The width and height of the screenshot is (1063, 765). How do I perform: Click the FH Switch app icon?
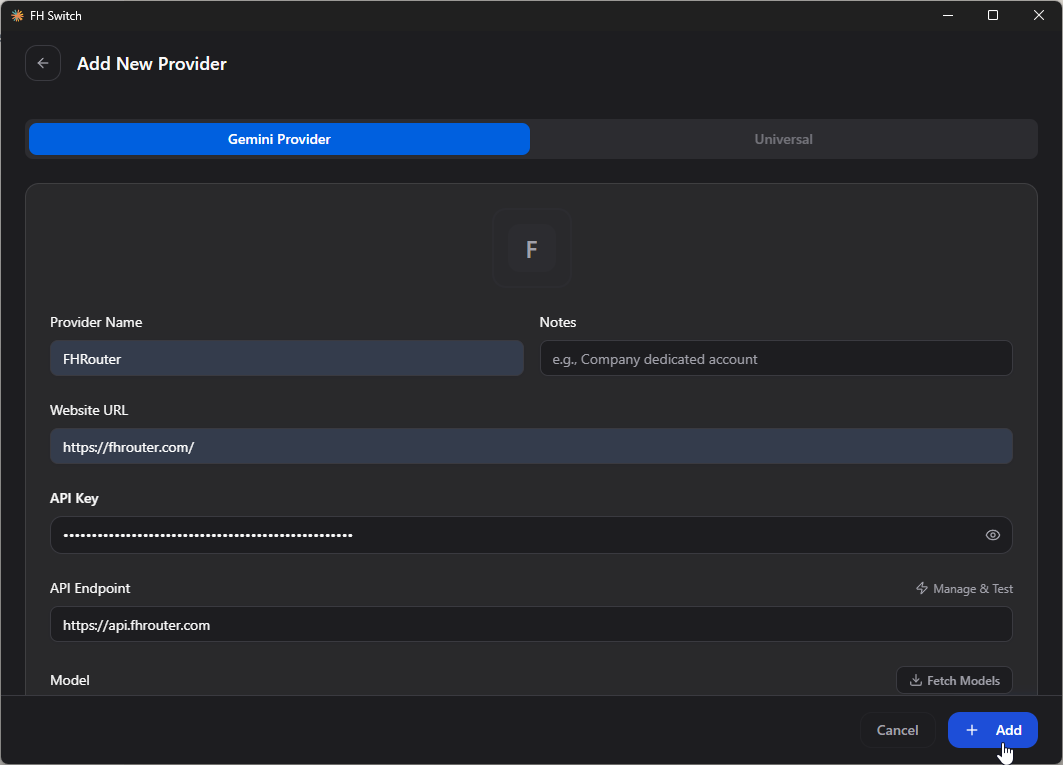pyautogui.click(x=17, y=15)
